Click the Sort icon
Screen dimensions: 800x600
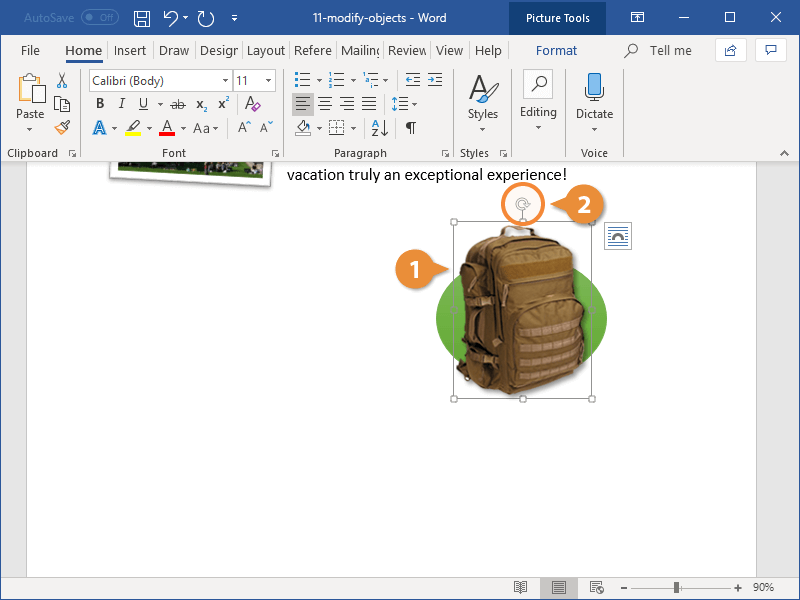pyautogui.click(x=380, y=128)
